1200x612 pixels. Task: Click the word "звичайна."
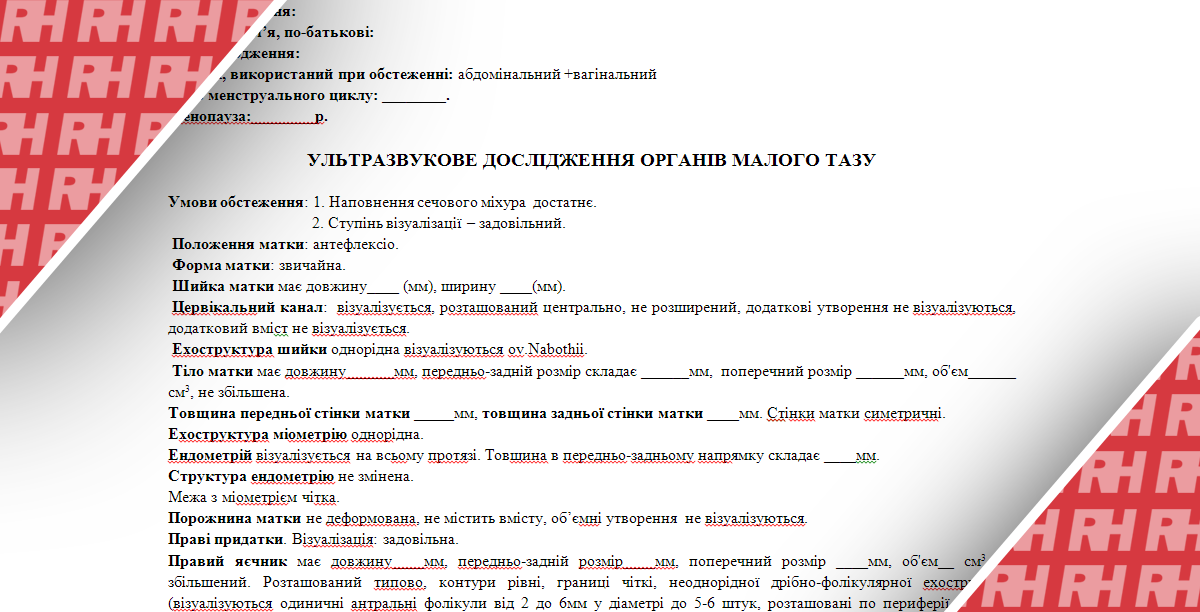(312, 265)
